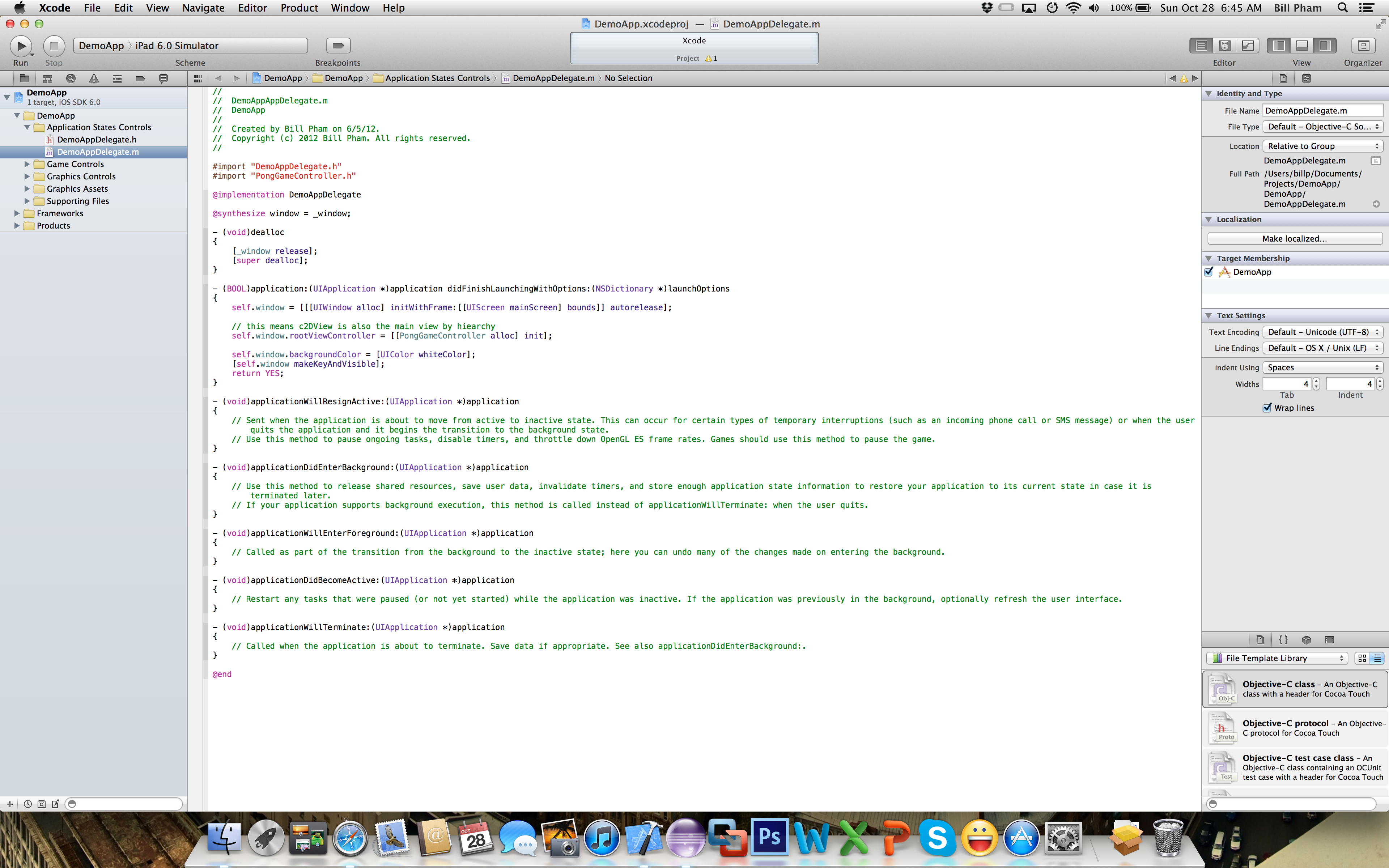
Task: Show the Issue navigator
Action: pyautogui.click(x=94, y=78)
